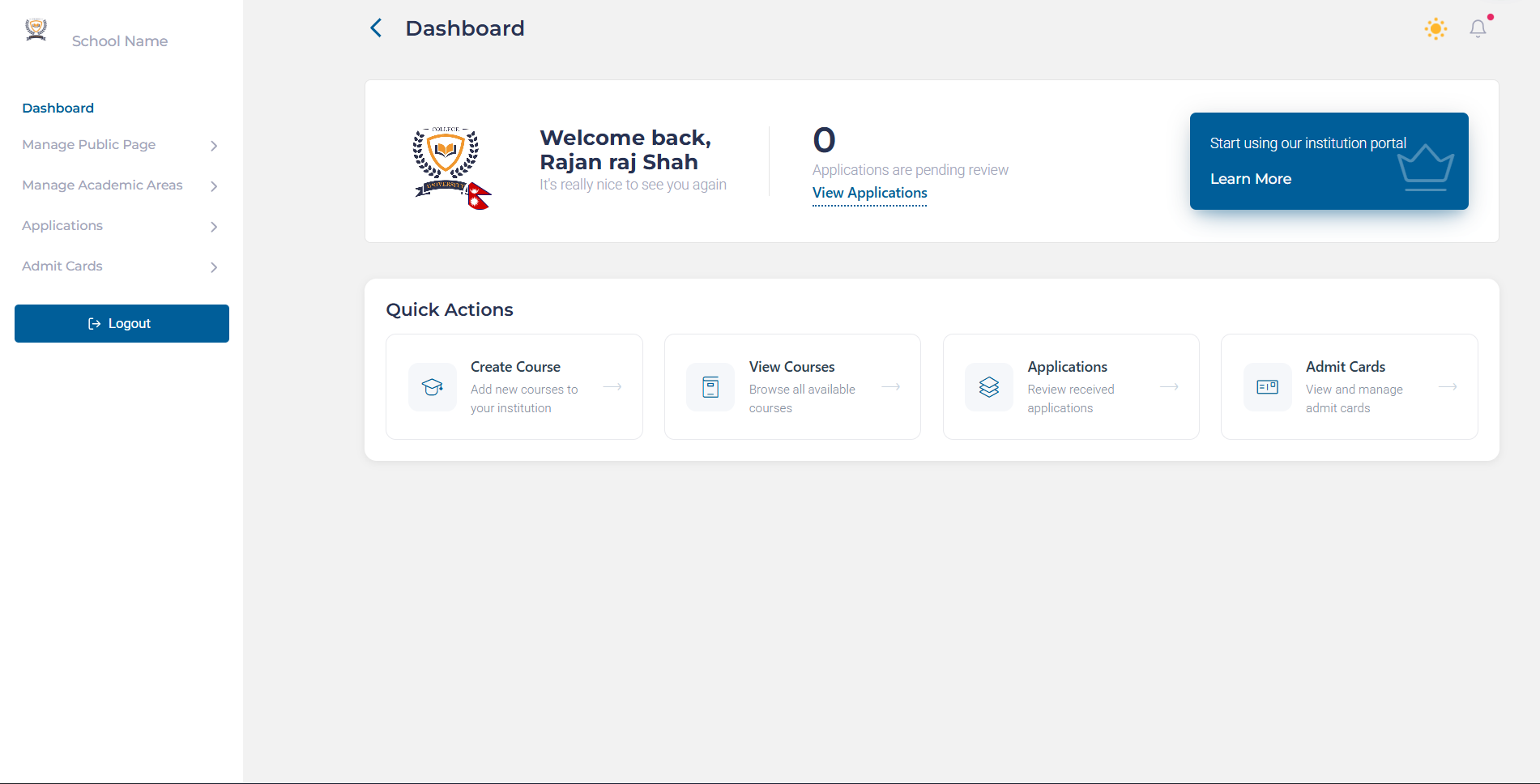Click the arrow on Create Course card
This screenshot has height=784, width=1540.
(x=612, y=387)
